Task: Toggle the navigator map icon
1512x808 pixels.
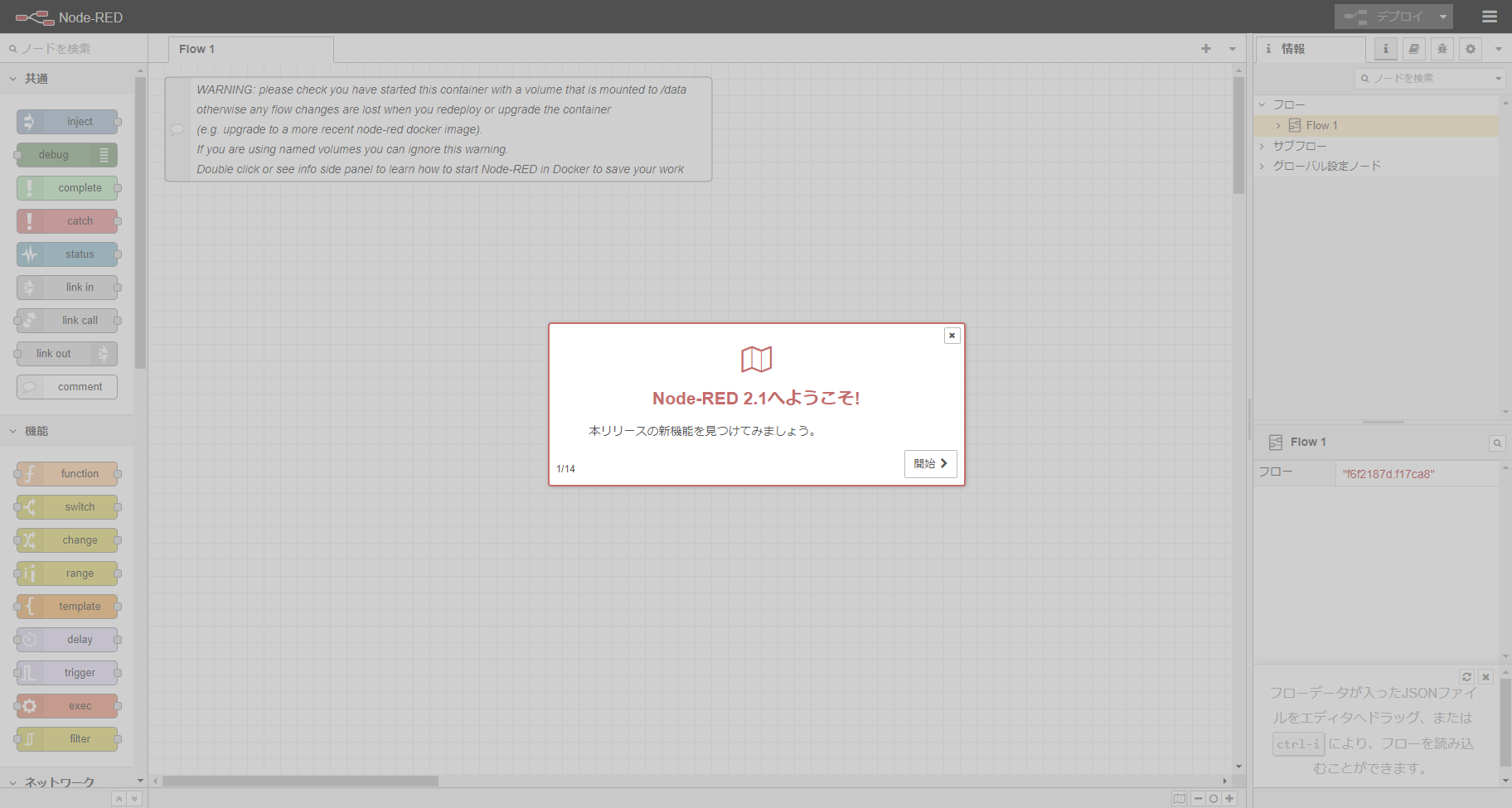Action: point(1180,798)
